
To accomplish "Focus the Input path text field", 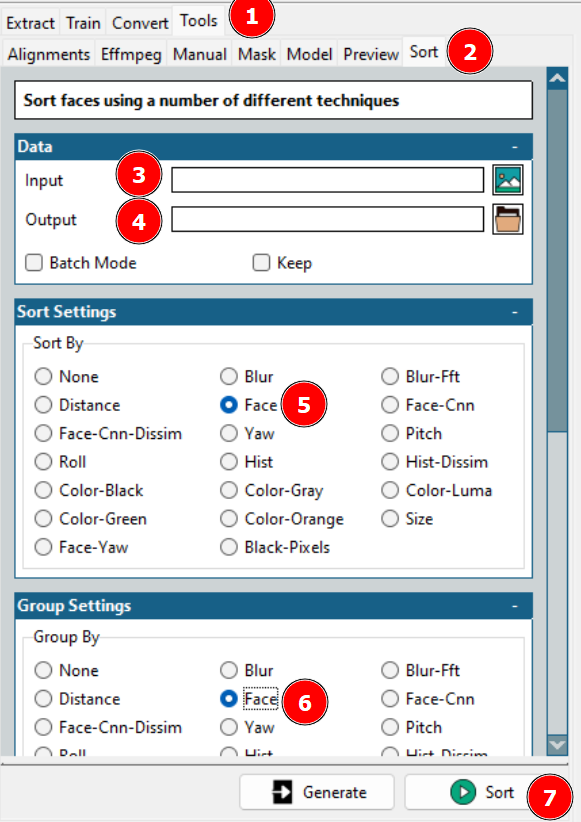I will 327,180.
